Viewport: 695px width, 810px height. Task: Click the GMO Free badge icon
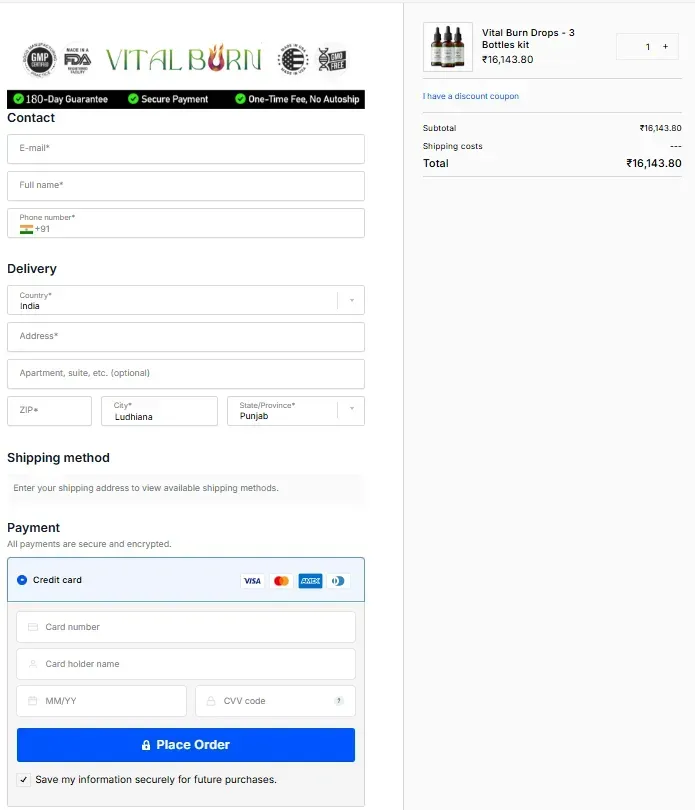[x=332, y=59]
